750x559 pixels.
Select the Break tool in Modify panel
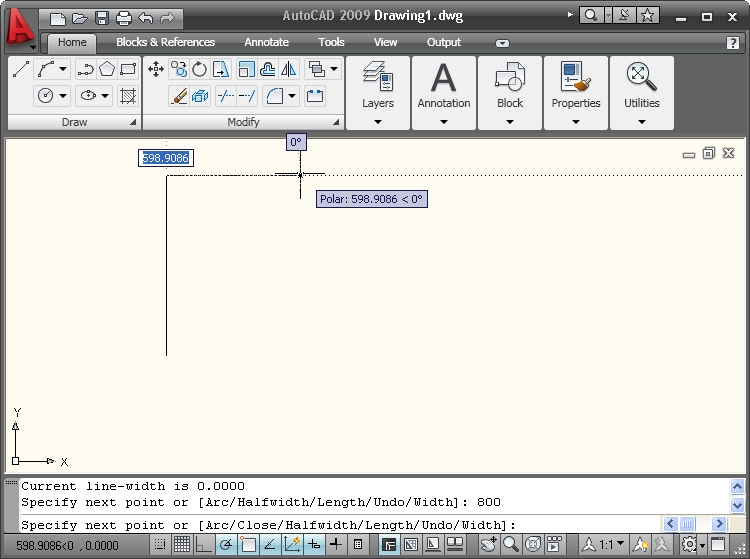click(315, 96)
